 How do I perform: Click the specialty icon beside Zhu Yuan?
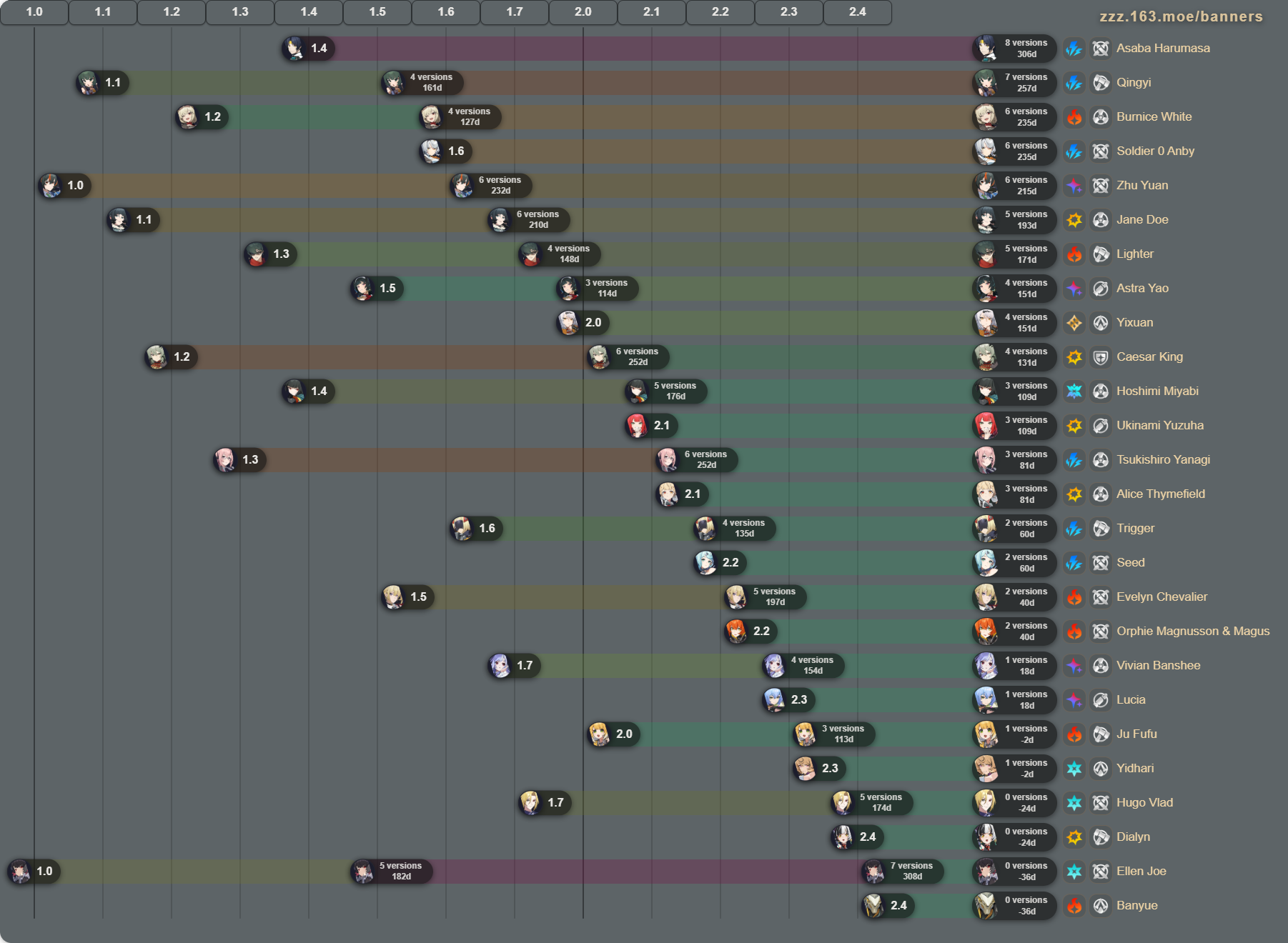pos(1101,186)
